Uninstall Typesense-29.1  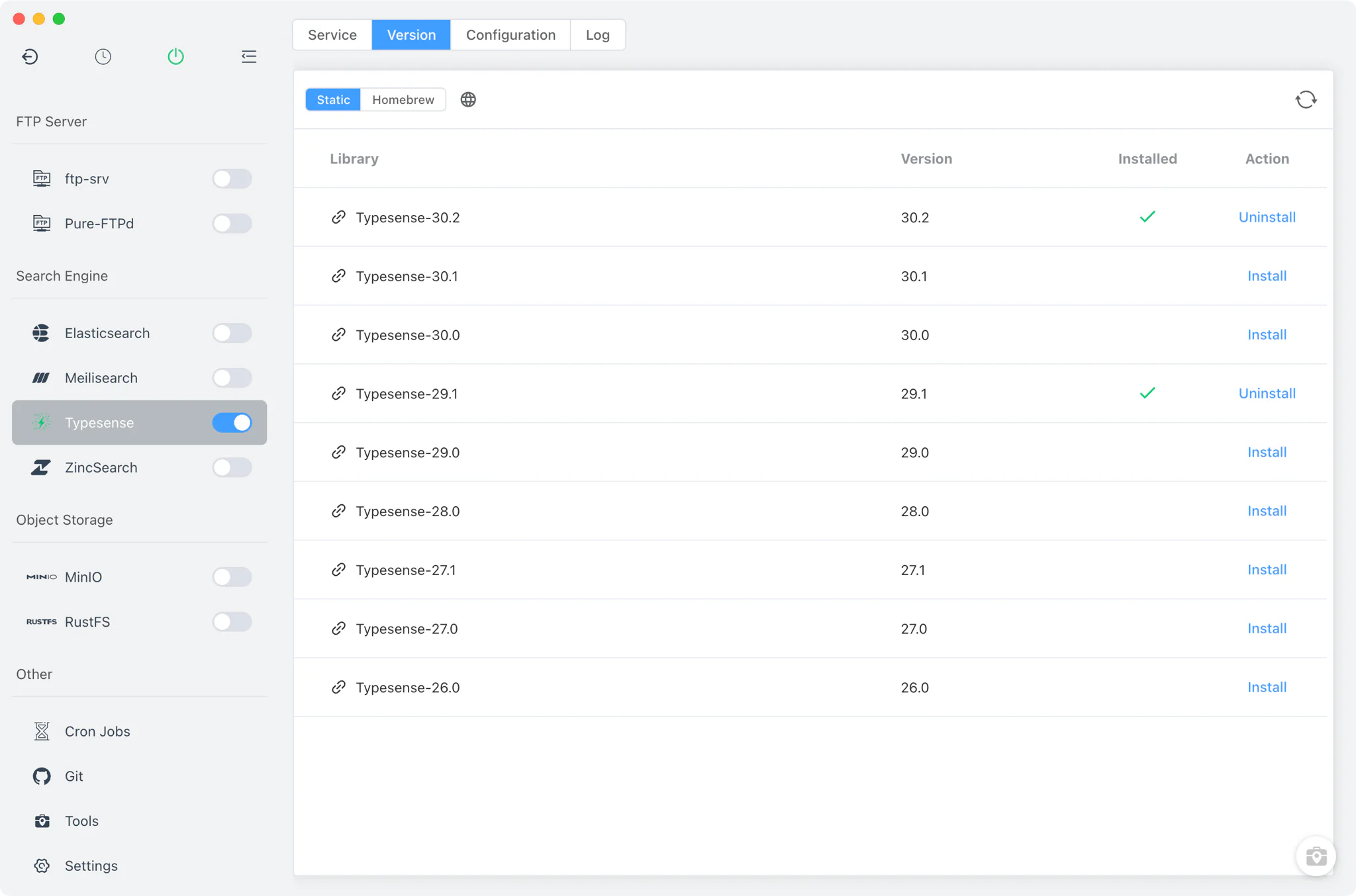click(1267, 394)
